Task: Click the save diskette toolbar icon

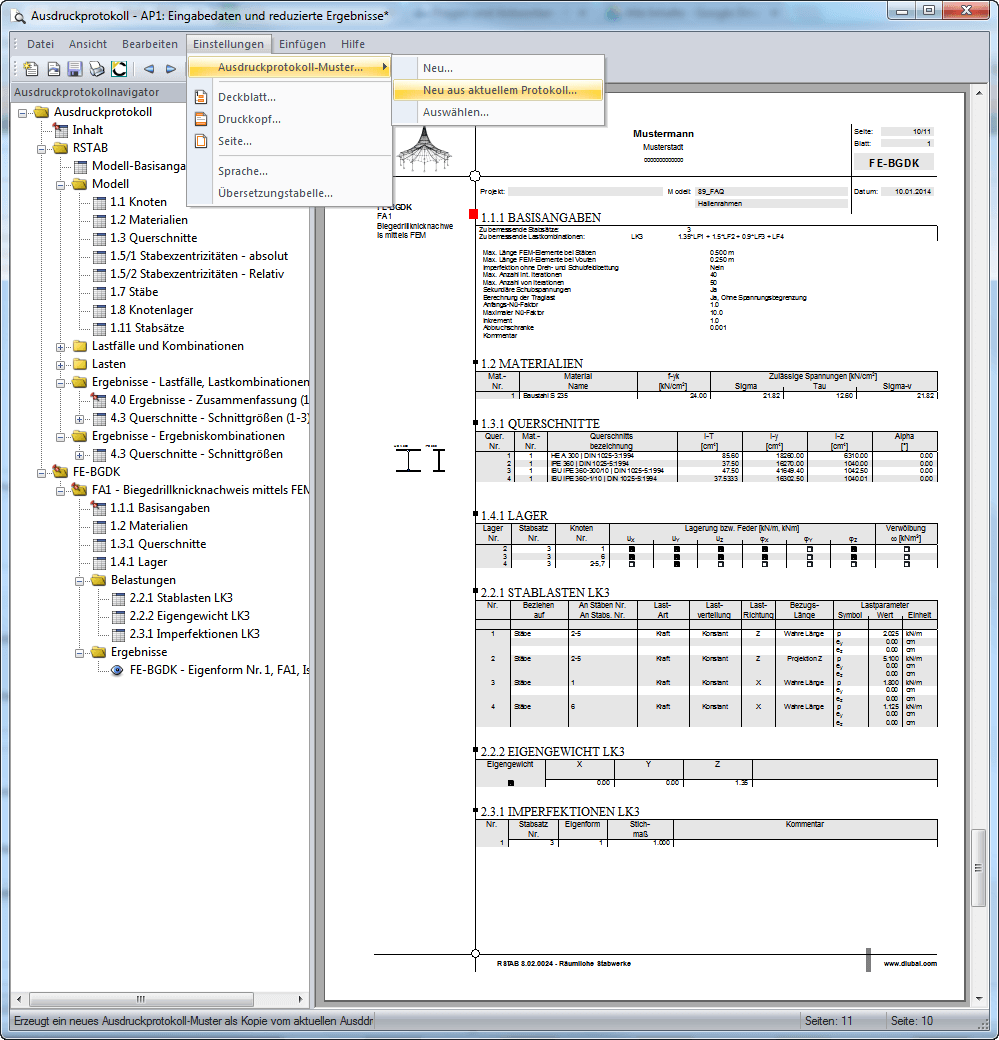Action: [75, 68]
